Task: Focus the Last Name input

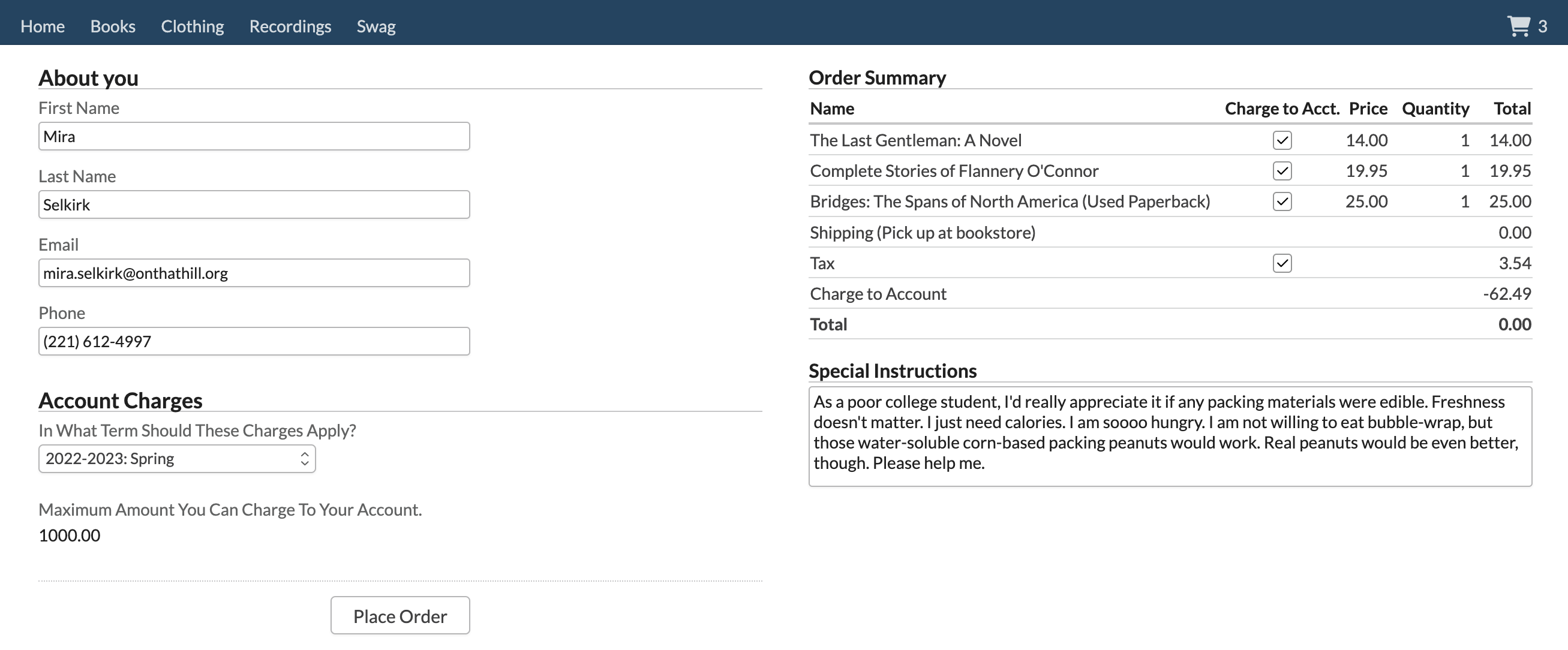Action: click(254, 204)
